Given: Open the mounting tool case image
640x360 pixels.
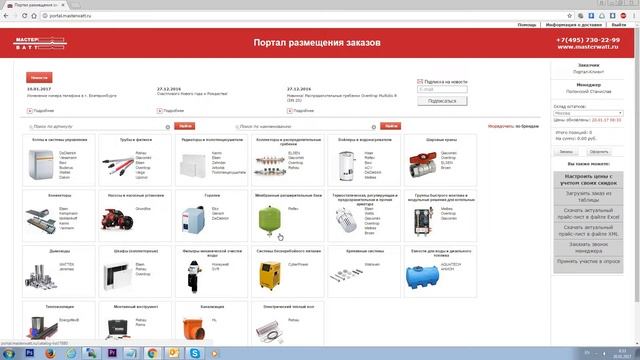Looking at the screenshot, I should pyautogui.click(x=118, y=329).
